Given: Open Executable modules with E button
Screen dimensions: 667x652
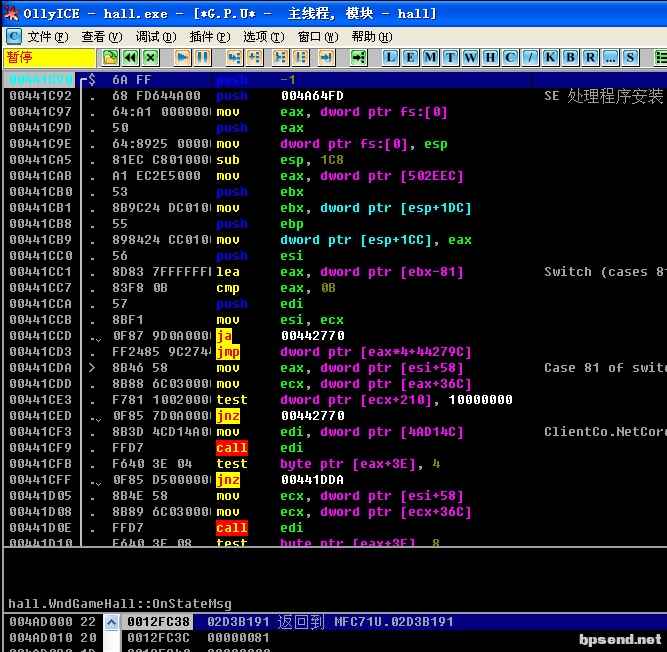Looking at the screenshot, I should click(x=410, y=57).
